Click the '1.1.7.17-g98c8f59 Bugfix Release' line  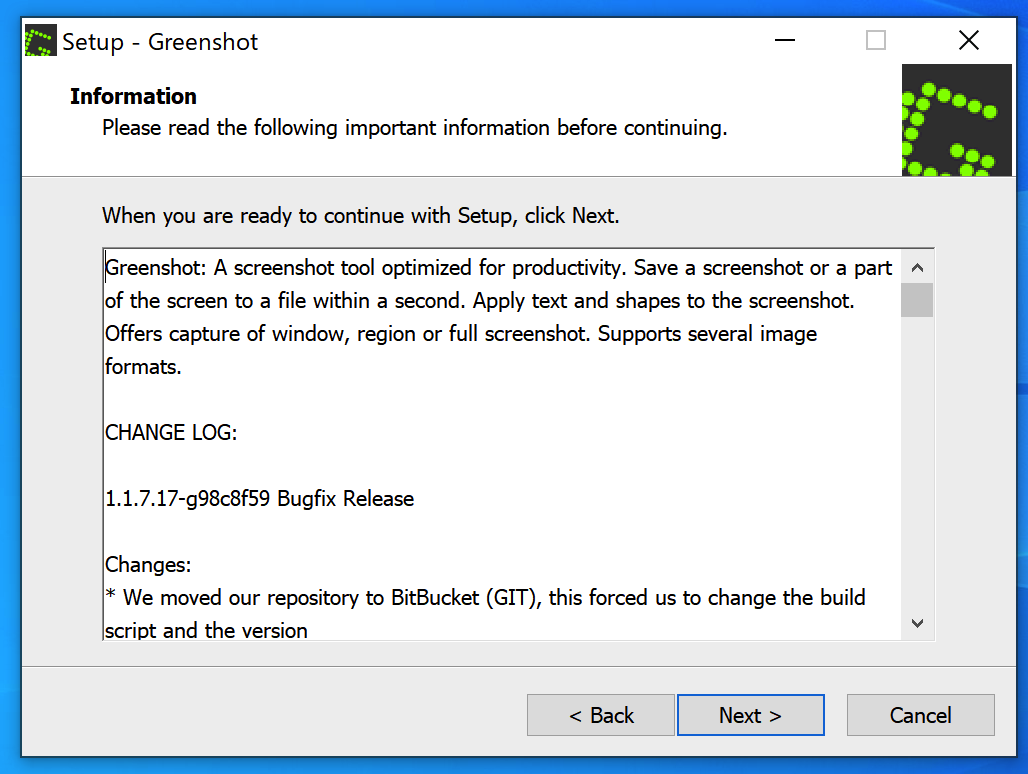(260, 498)
